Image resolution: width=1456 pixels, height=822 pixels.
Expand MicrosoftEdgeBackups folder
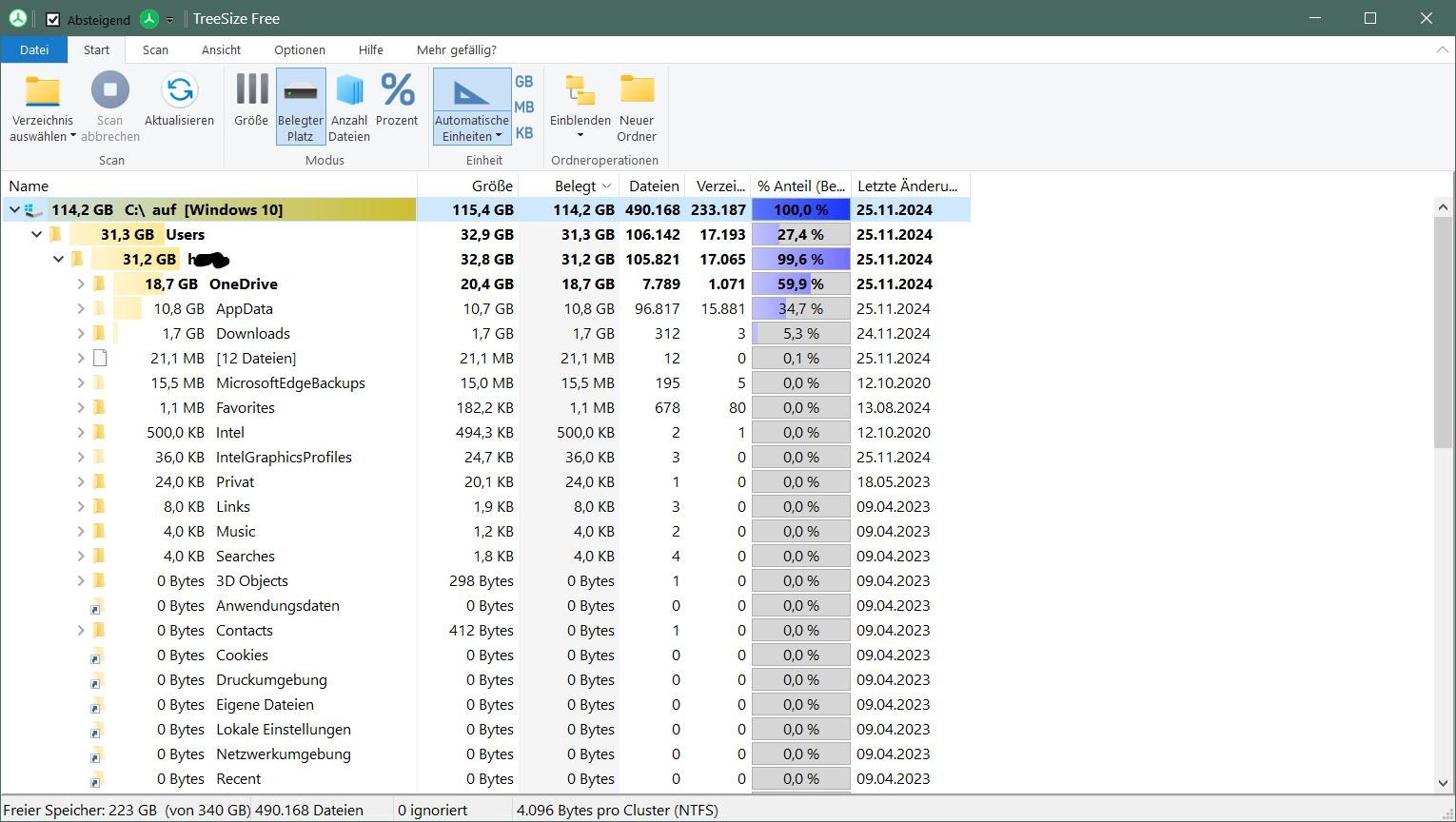[x=81, y=382]
